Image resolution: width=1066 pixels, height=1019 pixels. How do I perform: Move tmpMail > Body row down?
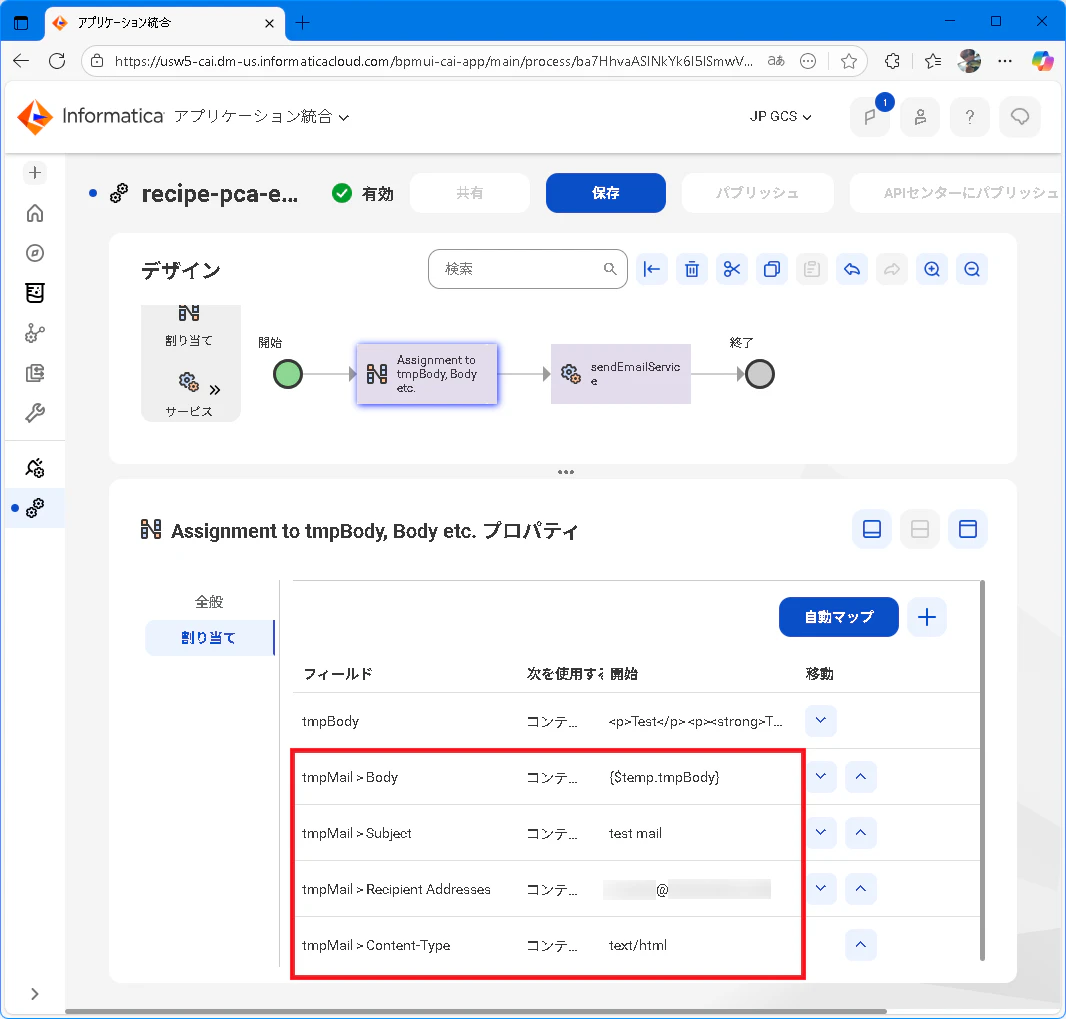point(821,776)
